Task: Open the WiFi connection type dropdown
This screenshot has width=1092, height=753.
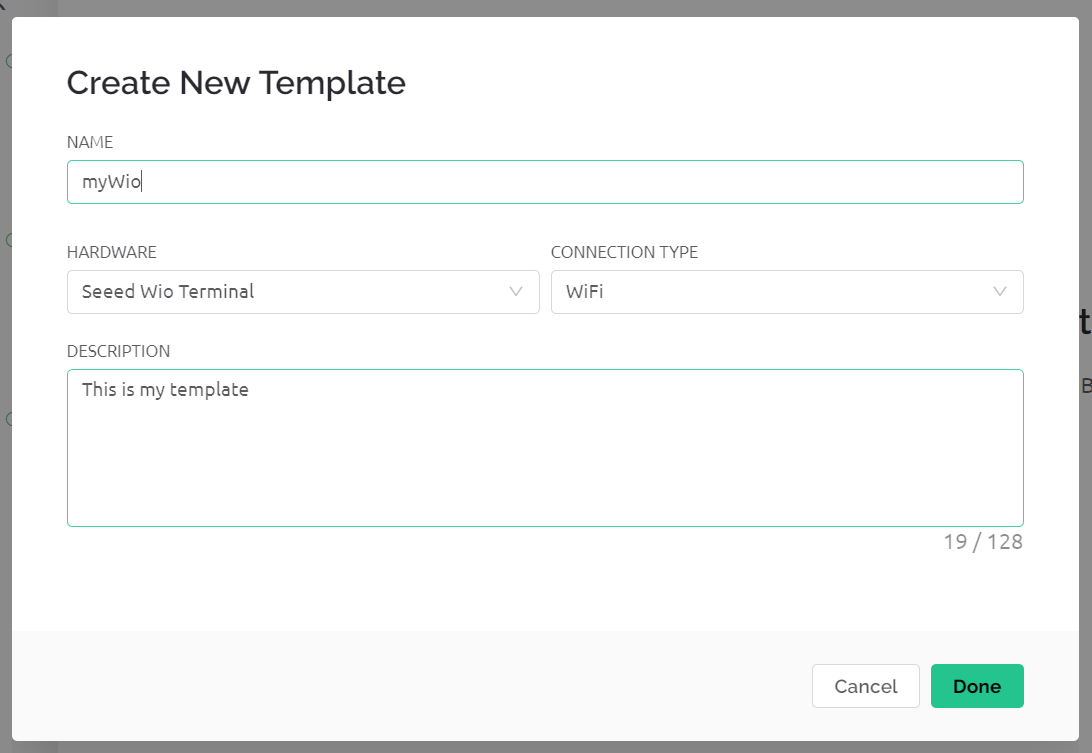Action: (x=787, y=292)
